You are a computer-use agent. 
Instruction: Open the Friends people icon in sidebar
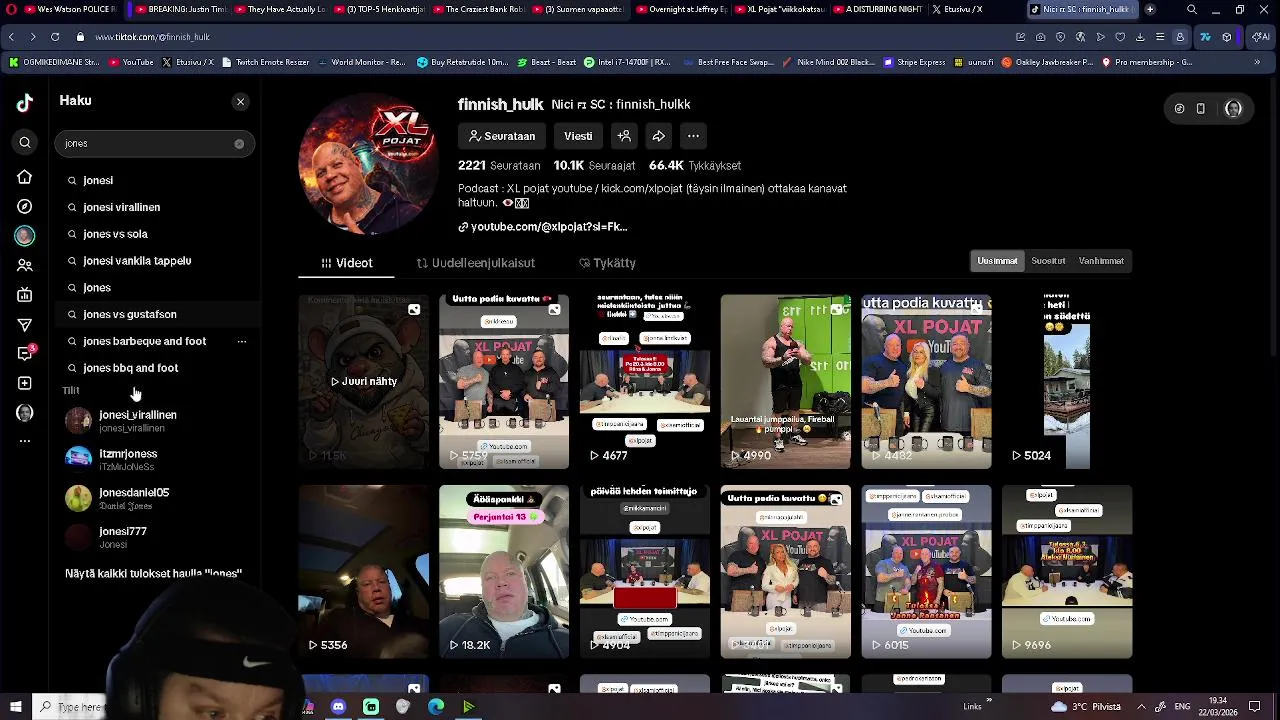(25, 265)
